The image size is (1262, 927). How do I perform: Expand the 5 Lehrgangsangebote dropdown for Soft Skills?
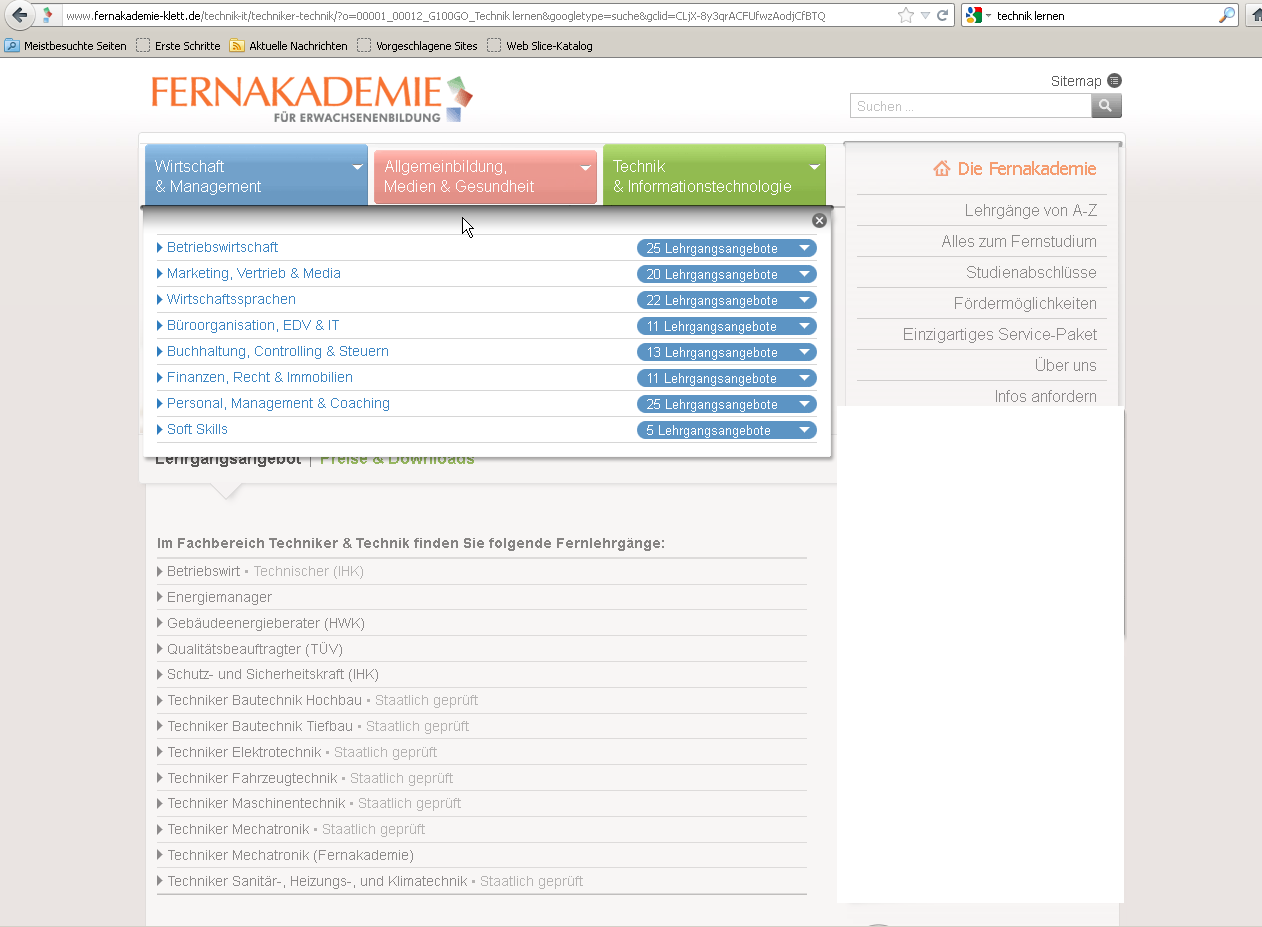click(726, 430)
